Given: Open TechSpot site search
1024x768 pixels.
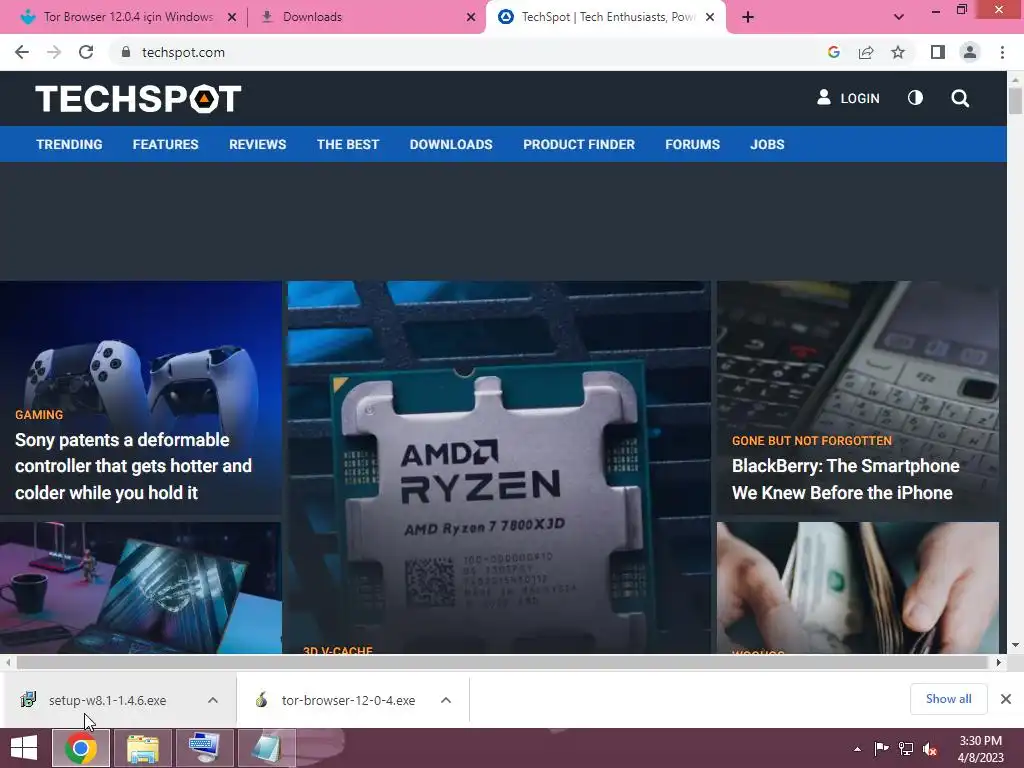Looking at the screenshot, I should 960,98.
